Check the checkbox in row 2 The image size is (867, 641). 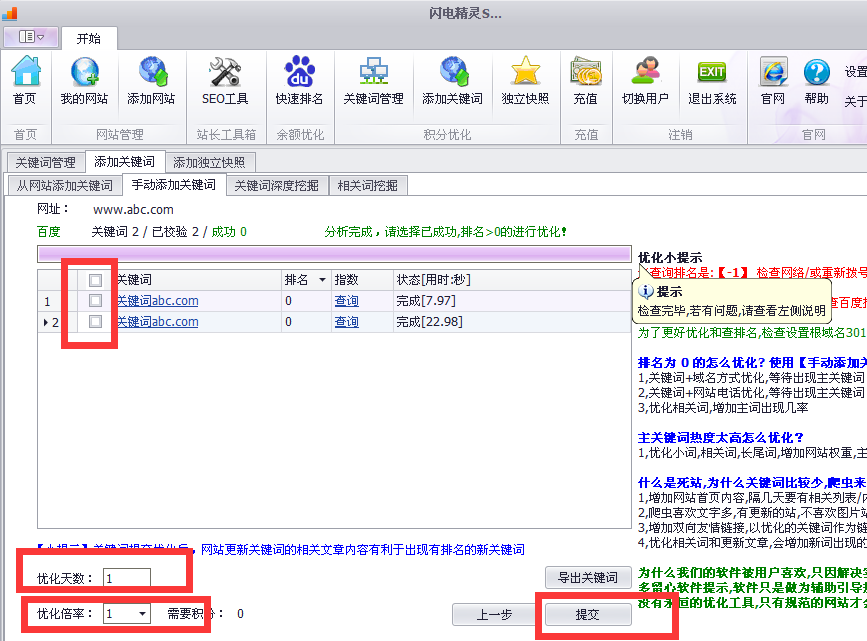tap(95, 321)
